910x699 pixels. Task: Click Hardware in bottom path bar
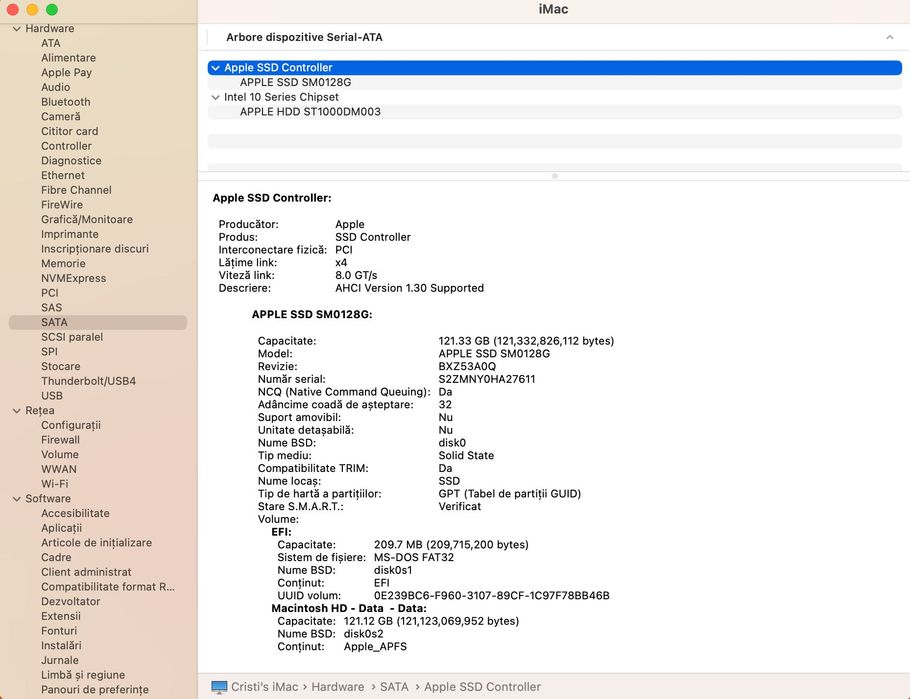338,687
